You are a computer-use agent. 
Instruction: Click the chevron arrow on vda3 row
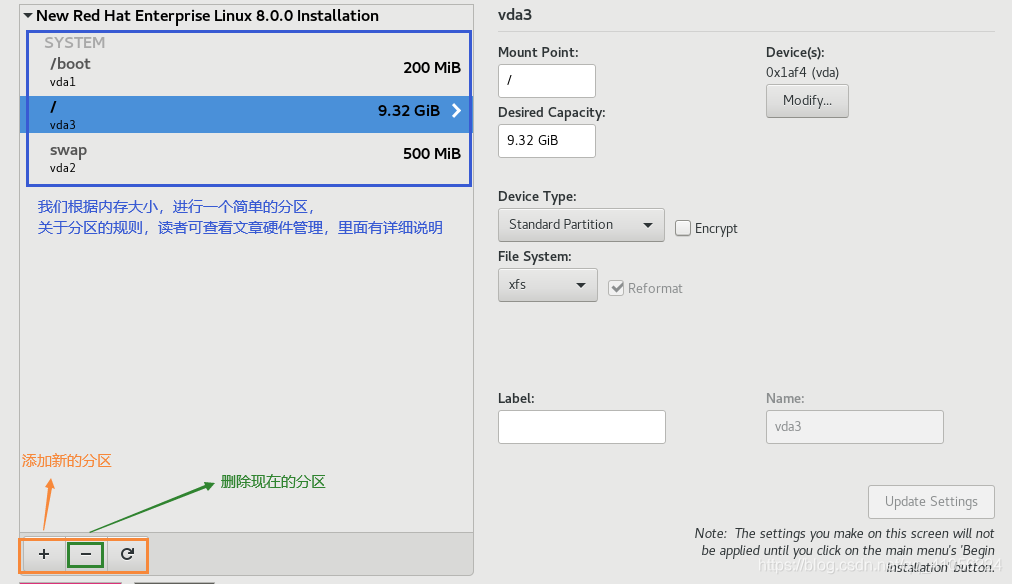pyautogui.click(x=456, y=111)
